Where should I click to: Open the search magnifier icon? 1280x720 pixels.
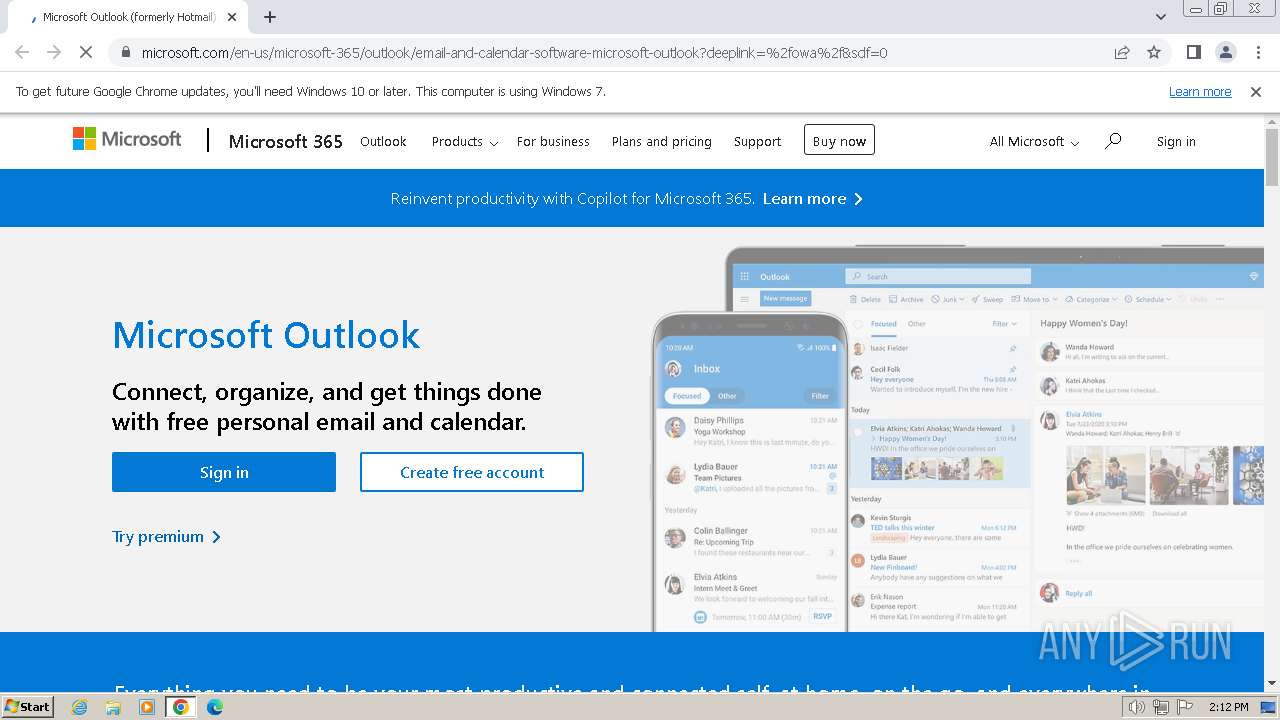1112,141
